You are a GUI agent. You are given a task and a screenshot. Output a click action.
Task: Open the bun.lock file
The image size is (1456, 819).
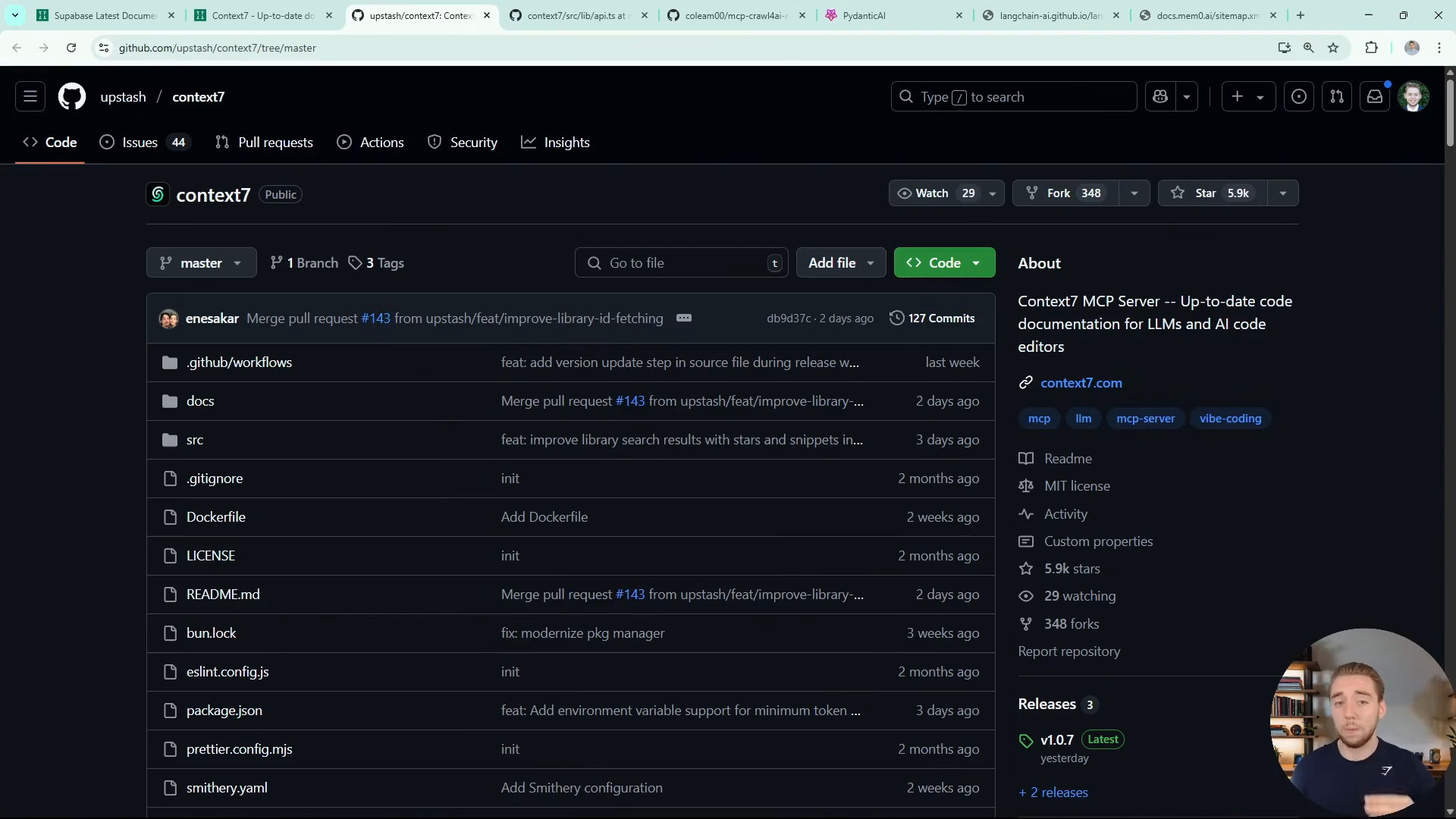(212, 633)
